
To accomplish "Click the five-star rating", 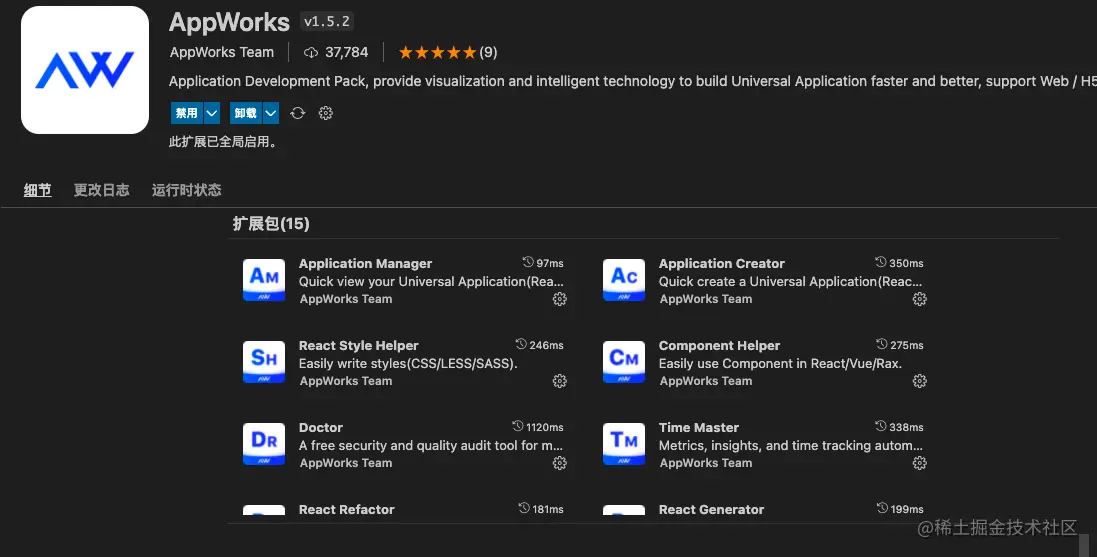I will point(437,52).
